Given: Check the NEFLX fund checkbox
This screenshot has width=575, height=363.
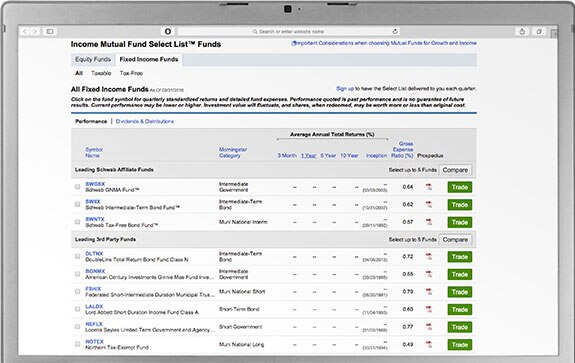Looking at the screenshot, I should [x=77, y=327].
